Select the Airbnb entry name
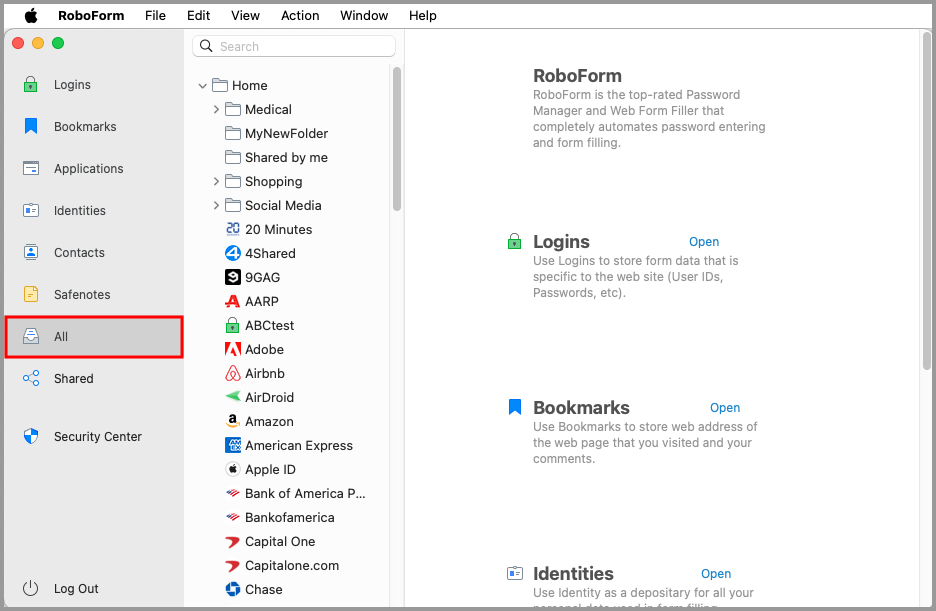 tap(264, 374)
